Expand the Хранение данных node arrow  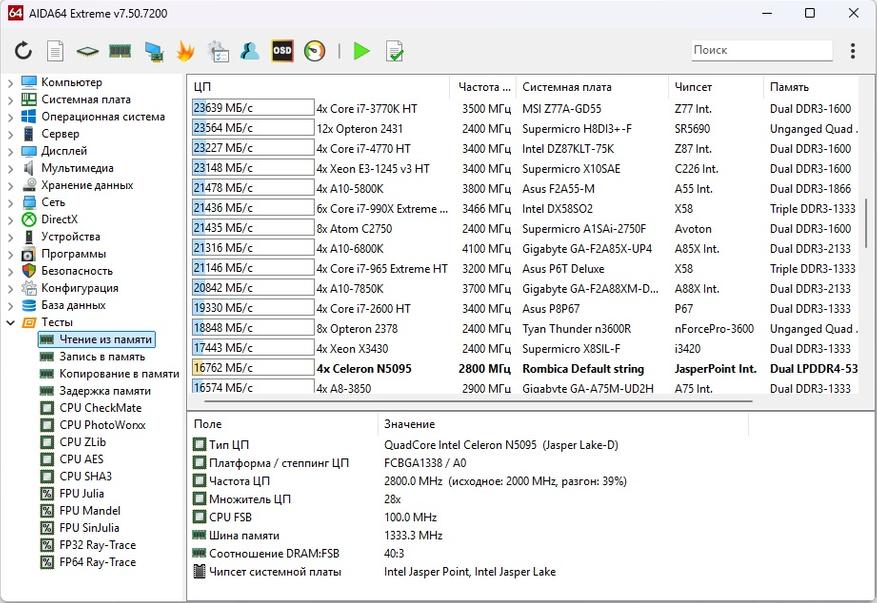(10, 186)
